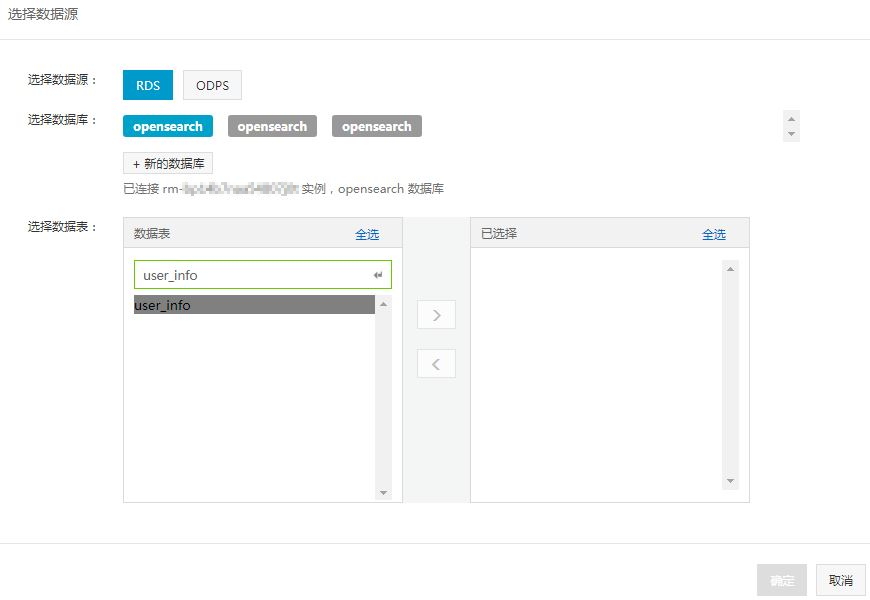Move selected table right with arrow
The width and height of the screenshot is (870, 600).
(x=437, y=315)
